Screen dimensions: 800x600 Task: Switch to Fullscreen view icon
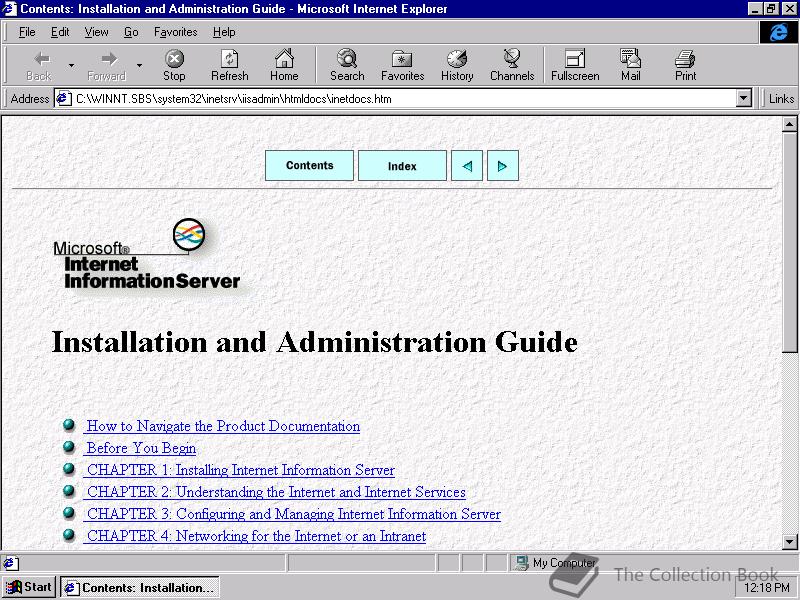click(575, 59)
